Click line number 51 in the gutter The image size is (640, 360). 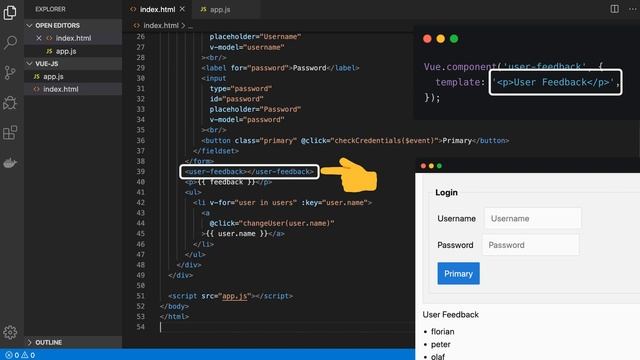(140, 296)
